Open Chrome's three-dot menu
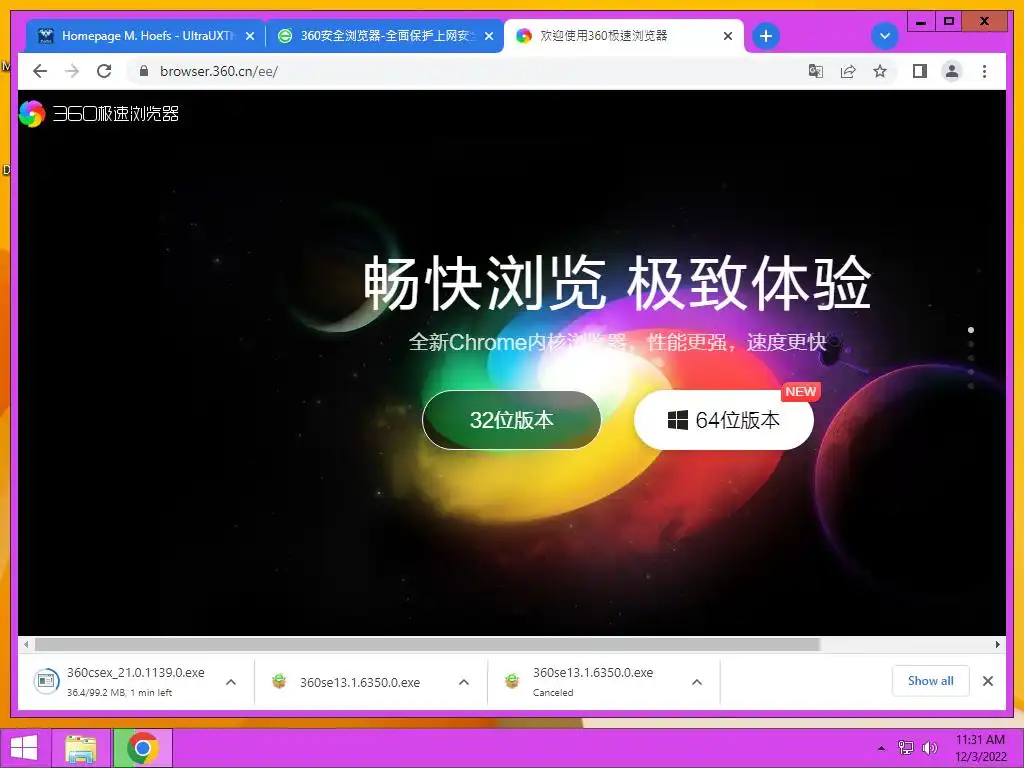Screen dimensions: 1024x768 tap(984, 71)
